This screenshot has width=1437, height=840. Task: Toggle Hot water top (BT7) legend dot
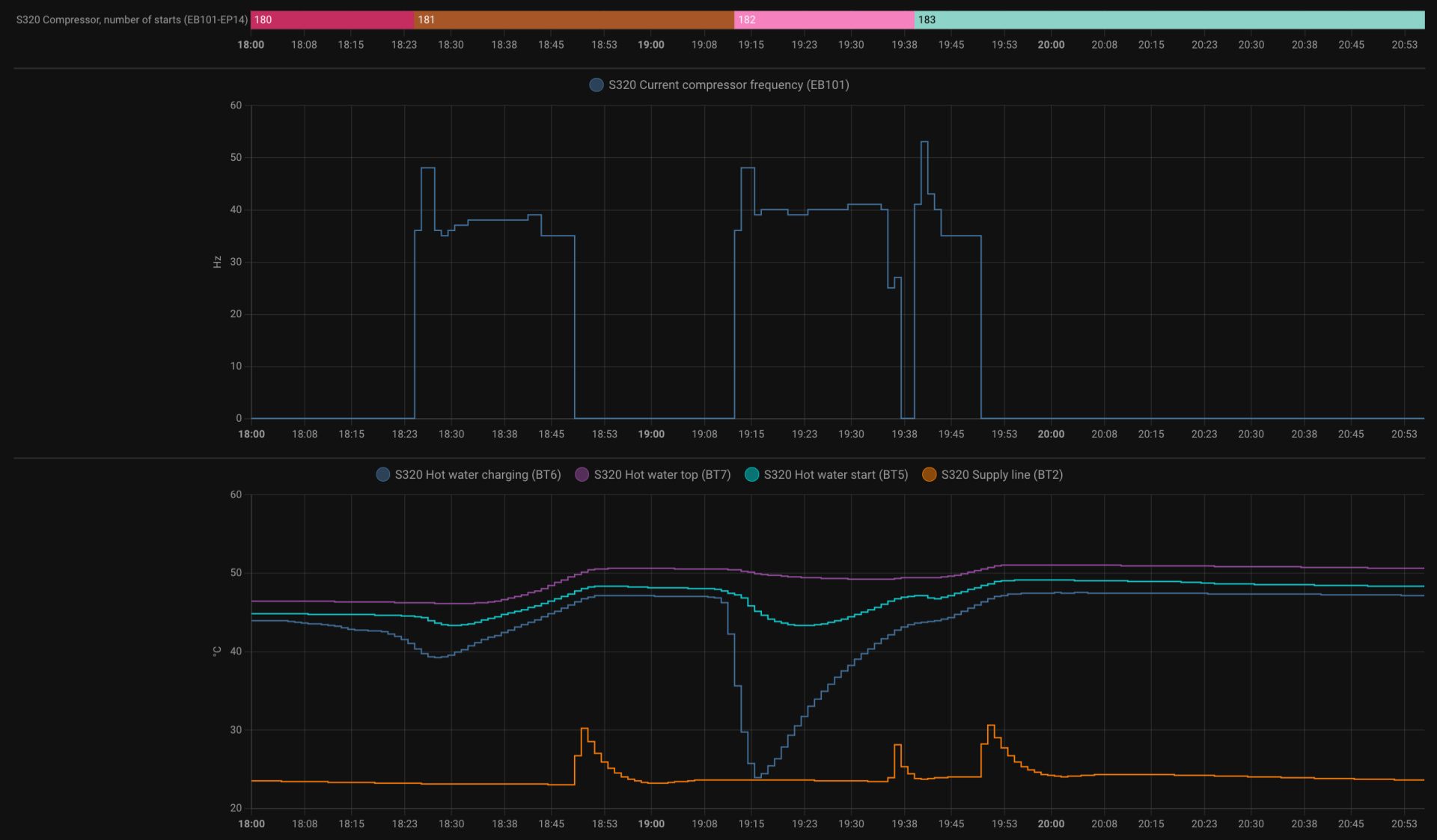pyautogui.click(x=582, y=475)
